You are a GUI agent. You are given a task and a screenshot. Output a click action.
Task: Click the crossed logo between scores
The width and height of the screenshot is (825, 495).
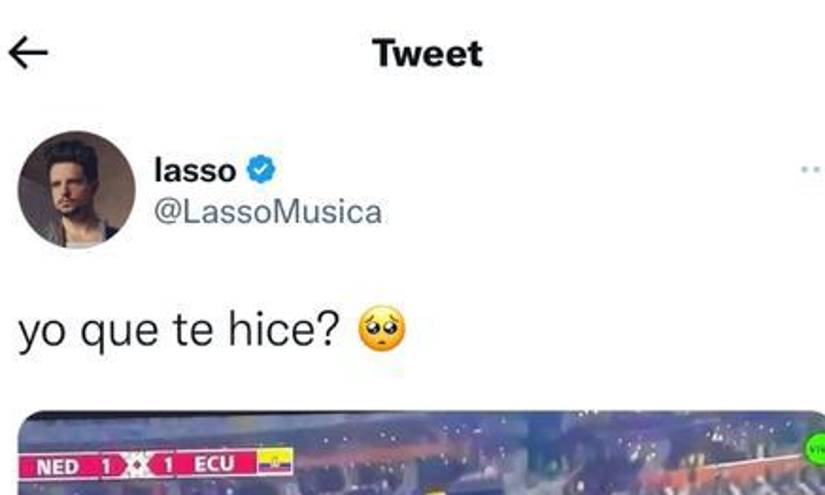(139, 465)
